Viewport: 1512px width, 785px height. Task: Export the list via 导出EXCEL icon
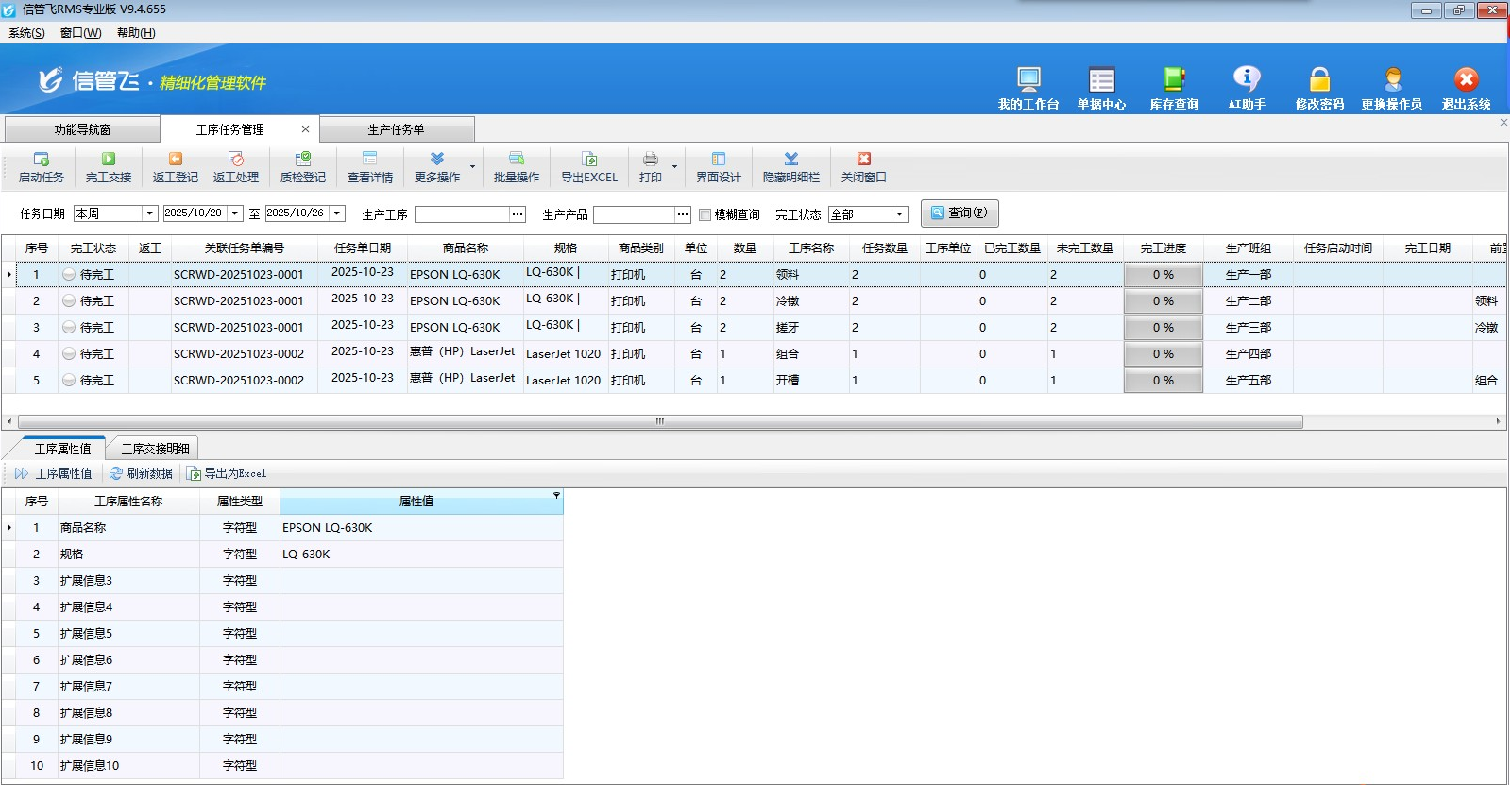click(x=588, y=160)
